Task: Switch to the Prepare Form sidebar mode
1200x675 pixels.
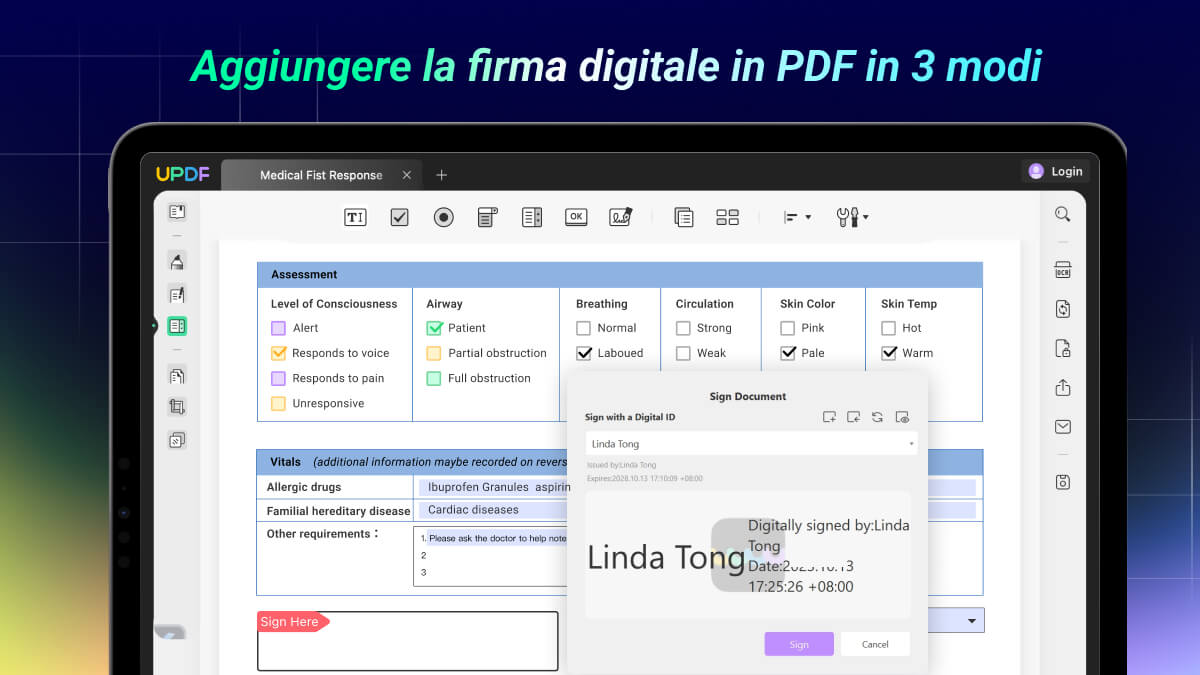Action: [177, 326]
